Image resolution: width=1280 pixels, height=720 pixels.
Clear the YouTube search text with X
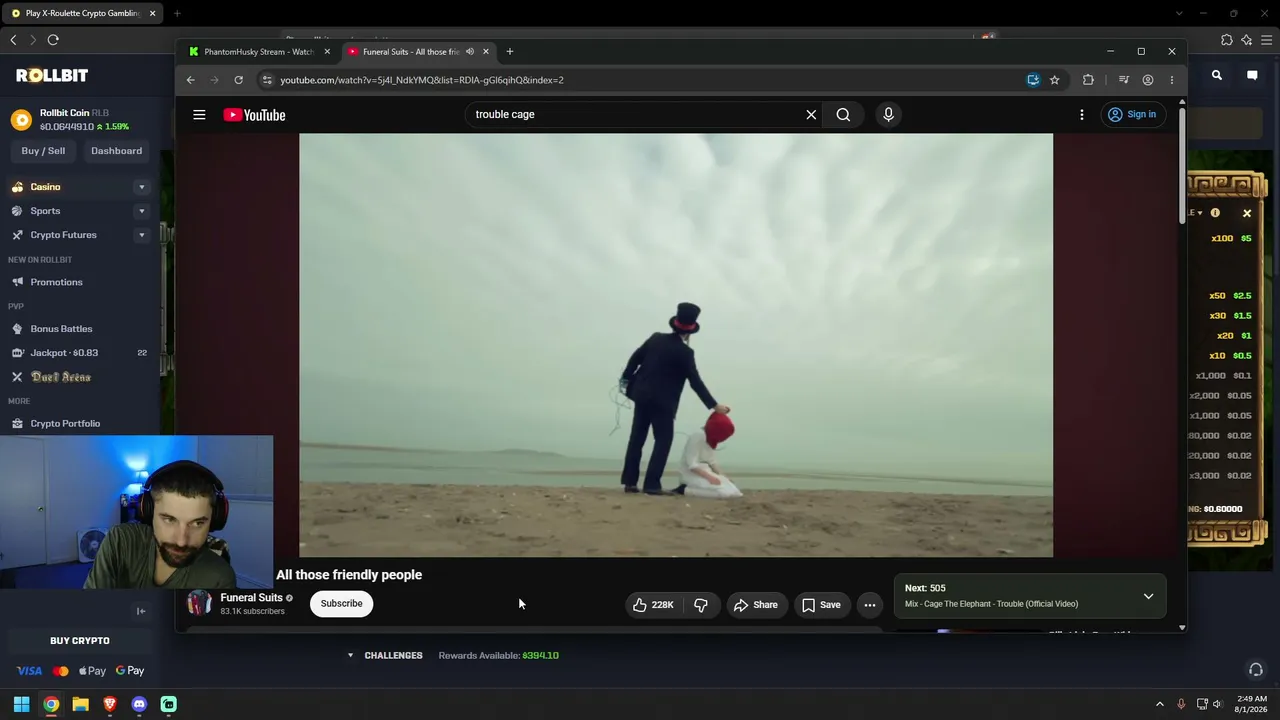(811, 114)
